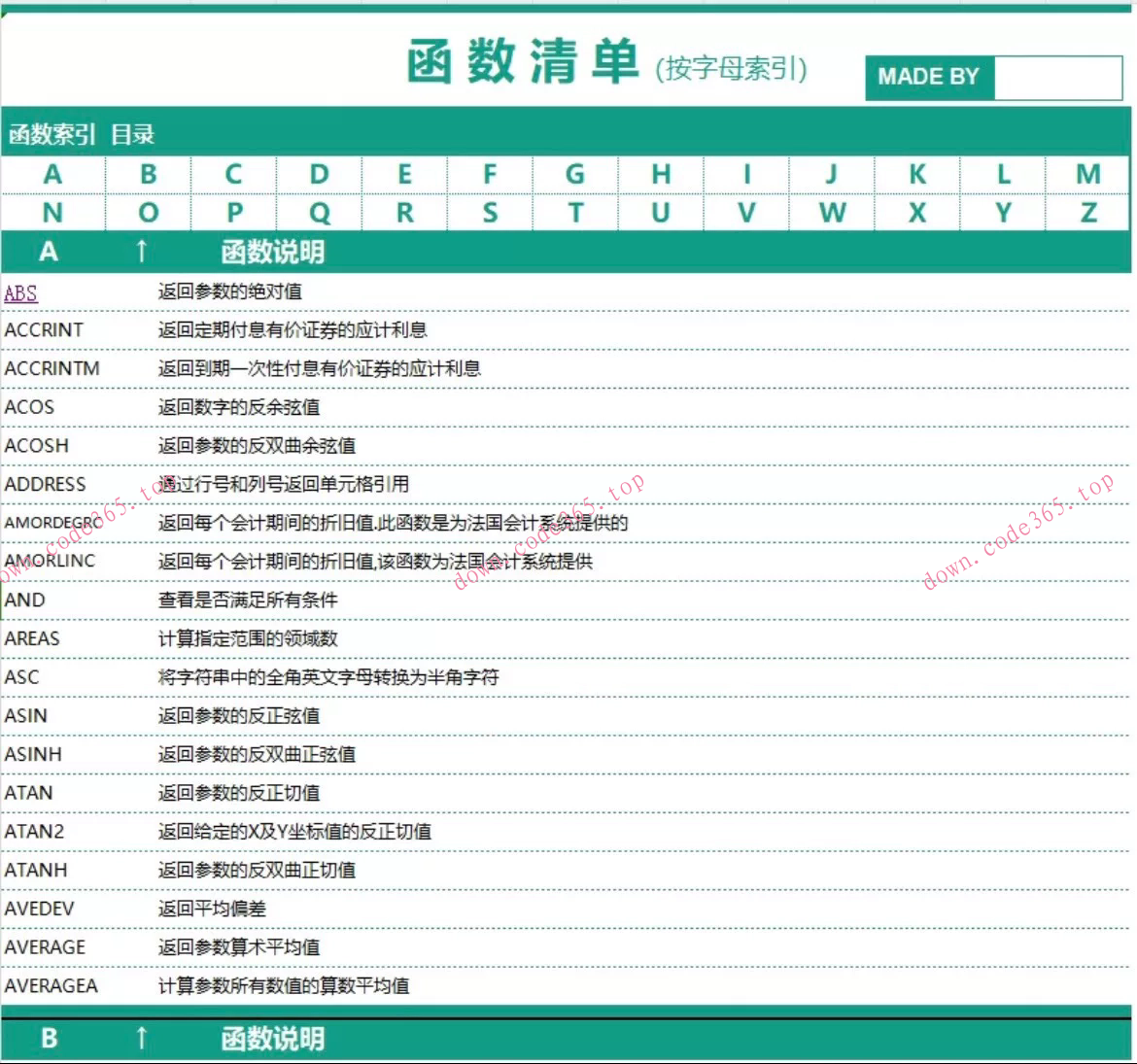
Task: Go to letter M index cell
Action: click(x=1087, y=175)
